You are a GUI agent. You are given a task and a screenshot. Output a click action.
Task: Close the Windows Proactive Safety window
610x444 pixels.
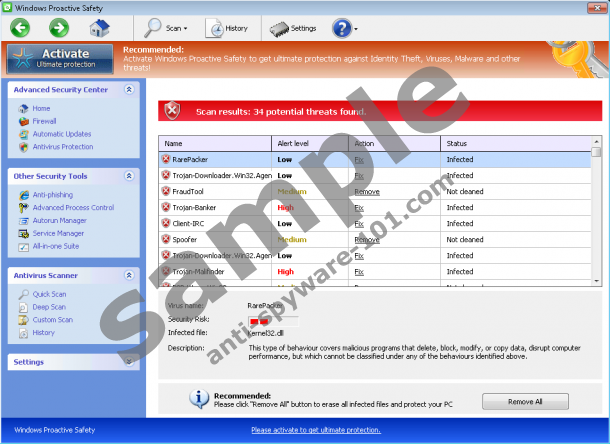pos(597,7)
